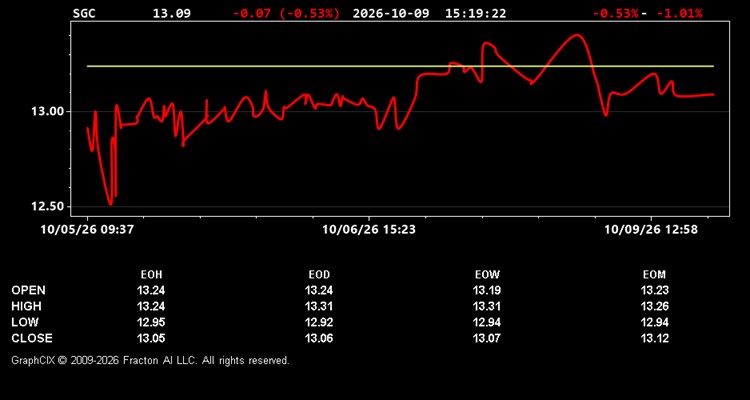Screen dimensions: 750x400
Task: Click the LOW row label
Action: pos(25,322)
